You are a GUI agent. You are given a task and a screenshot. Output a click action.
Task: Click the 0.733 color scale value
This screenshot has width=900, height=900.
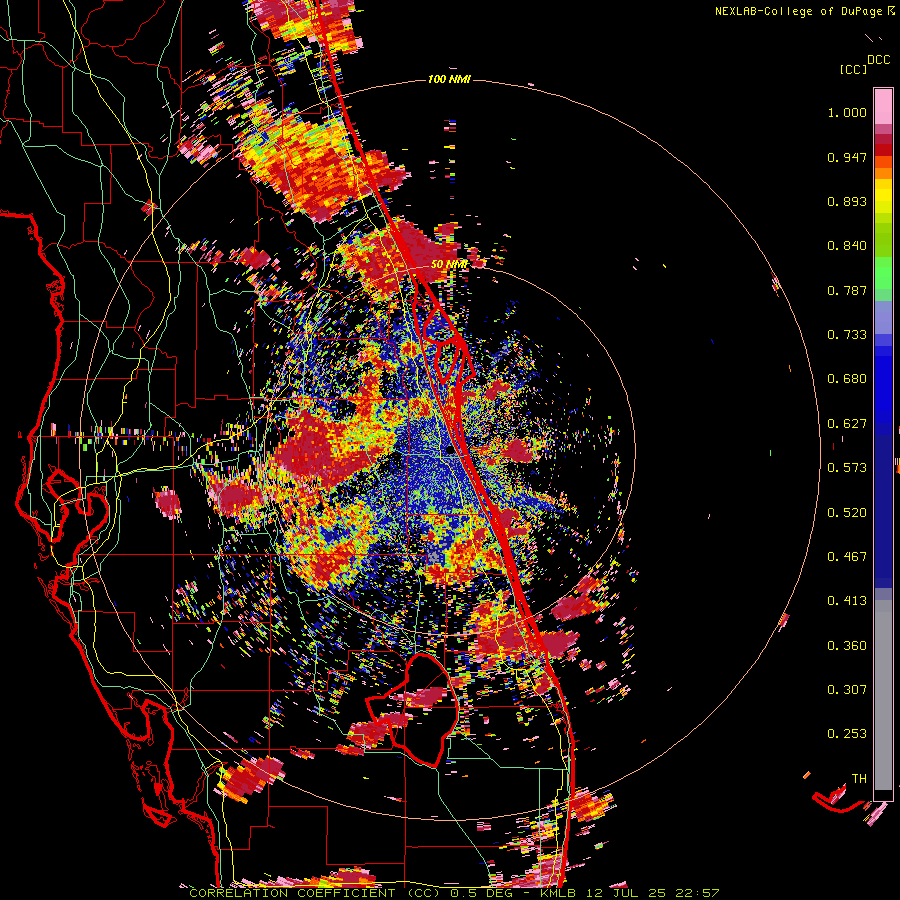(x=847, y=335)
